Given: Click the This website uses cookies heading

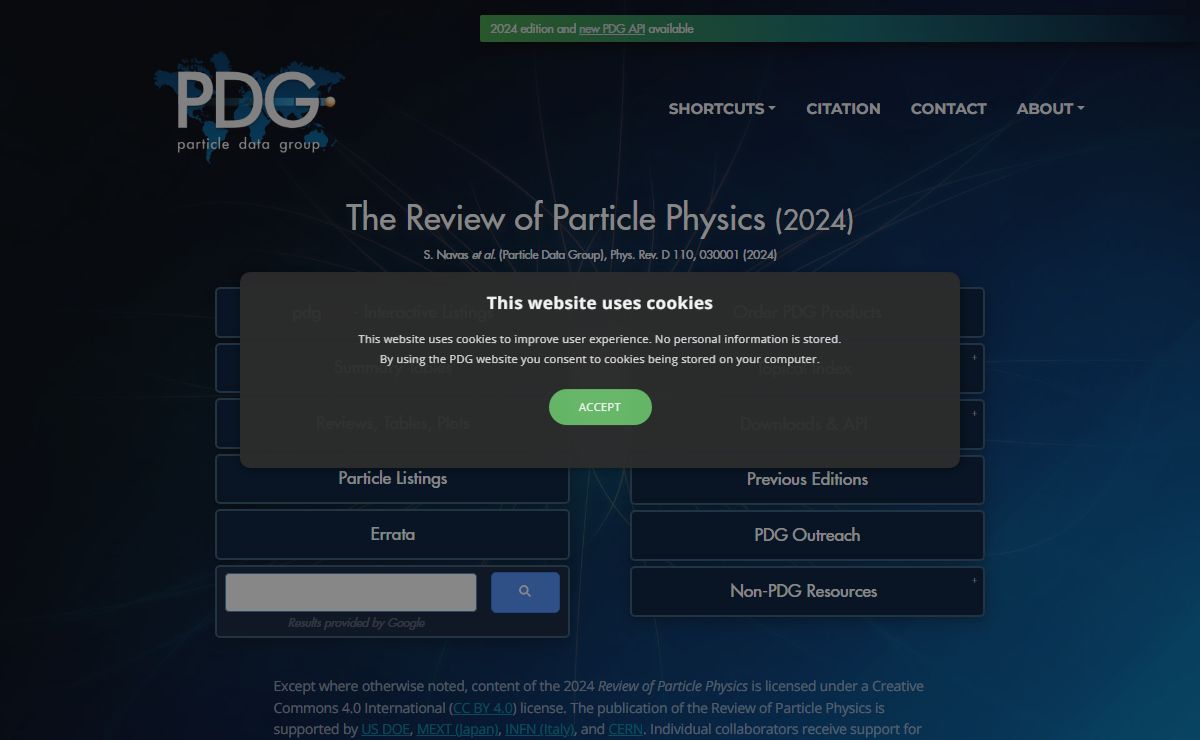Looking at the screenshot, I should coord(600,303).
